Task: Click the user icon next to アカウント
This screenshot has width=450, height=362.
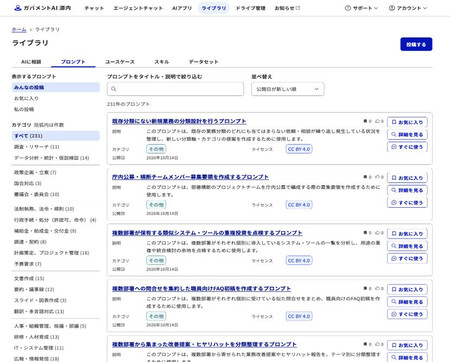Action: pos(392,8)
